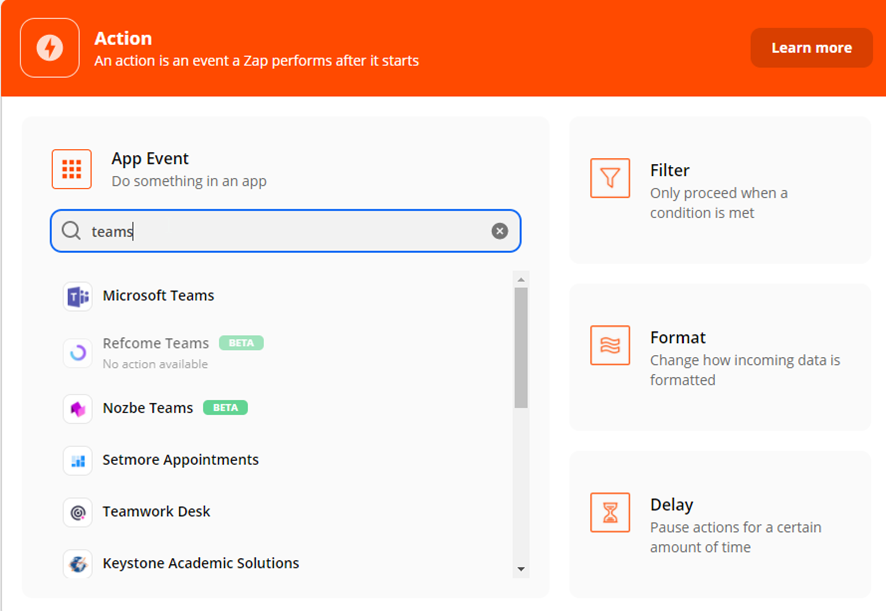886x611 pixels.
Task: Click the magnifying glass search icon
Action: 71,231
